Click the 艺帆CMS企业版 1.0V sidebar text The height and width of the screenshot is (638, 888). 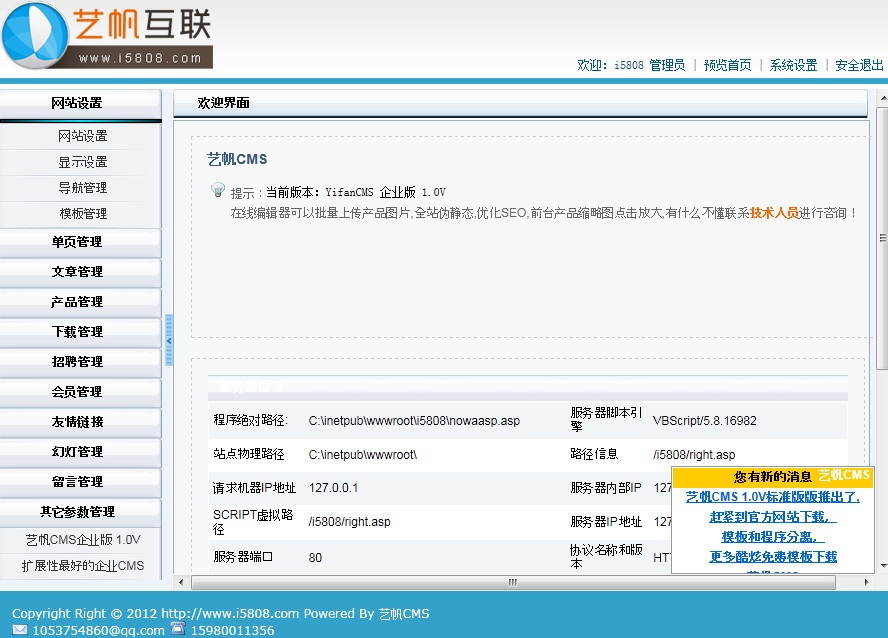coord(83,539)
